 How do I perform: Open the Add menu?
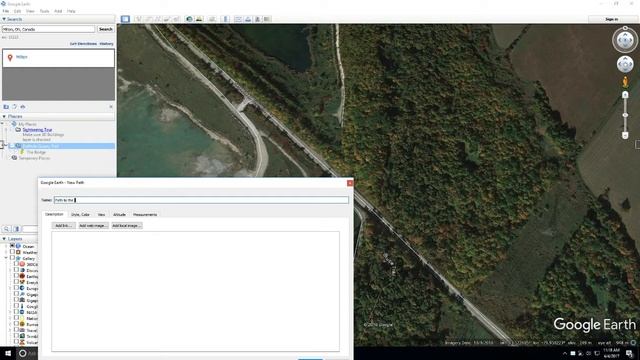58,11
